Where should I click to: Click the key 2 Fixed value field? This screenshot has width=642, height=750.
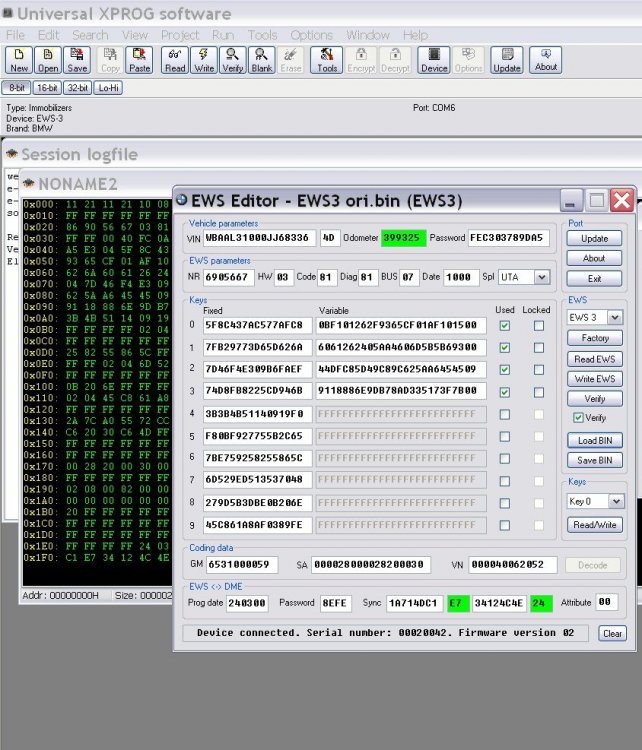click(257, 369)
